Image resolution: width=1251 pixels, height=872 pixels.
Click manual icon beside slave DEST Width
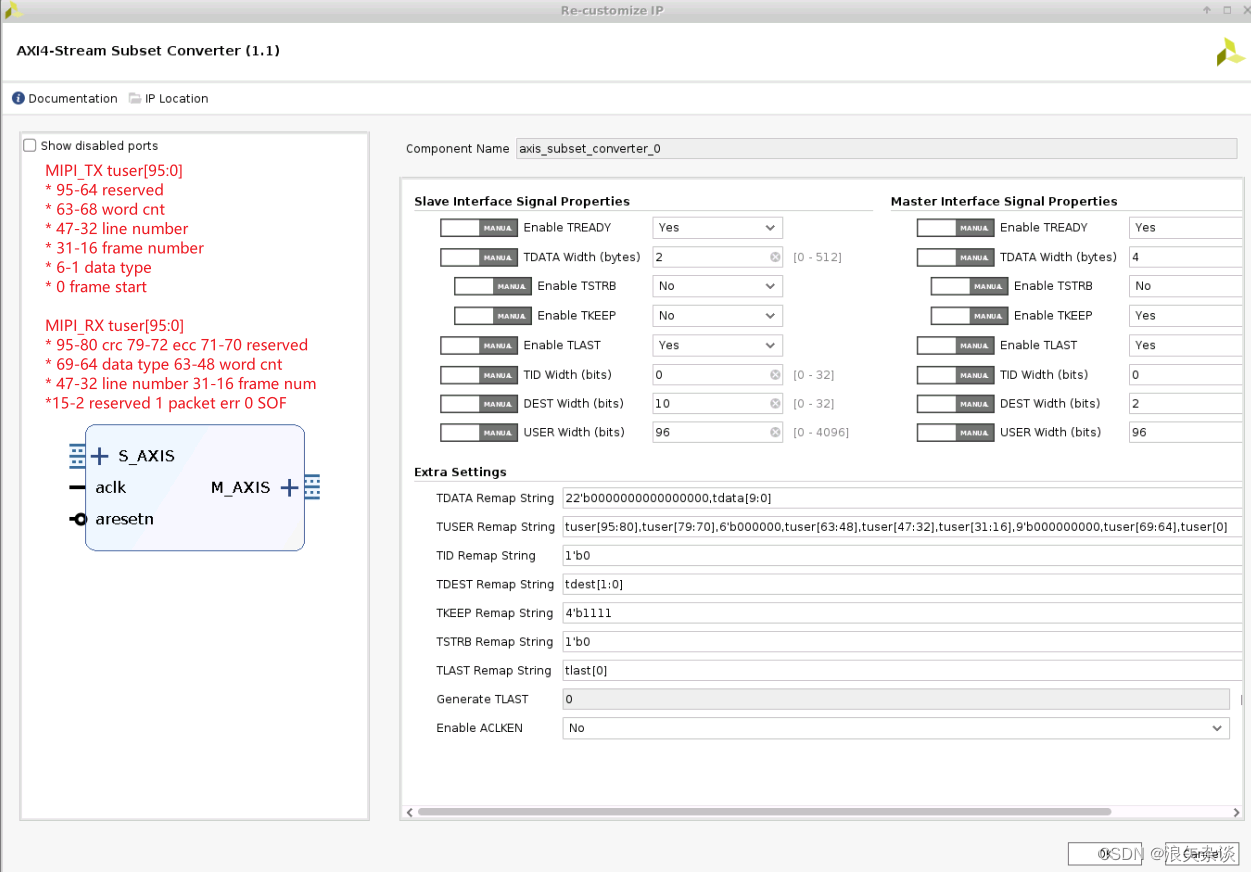point(478,403)
